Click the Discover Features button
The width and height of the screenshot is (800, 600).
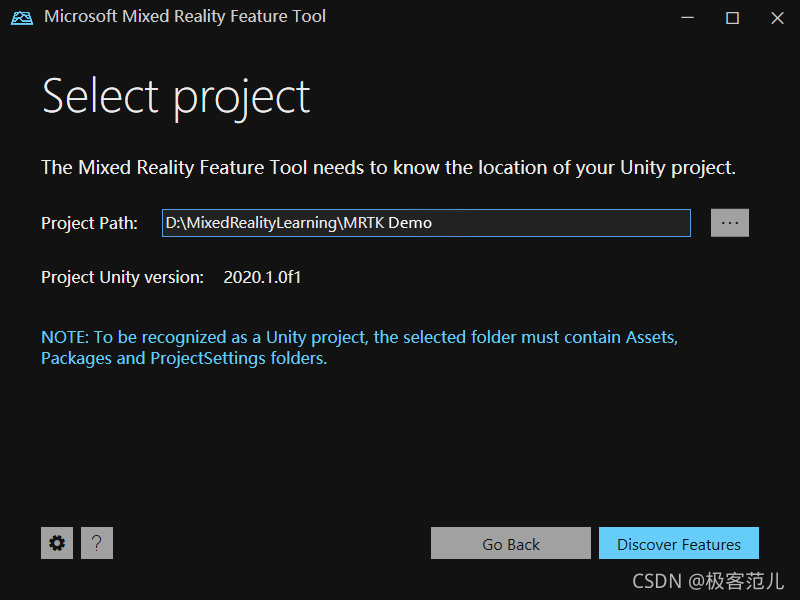679,543
